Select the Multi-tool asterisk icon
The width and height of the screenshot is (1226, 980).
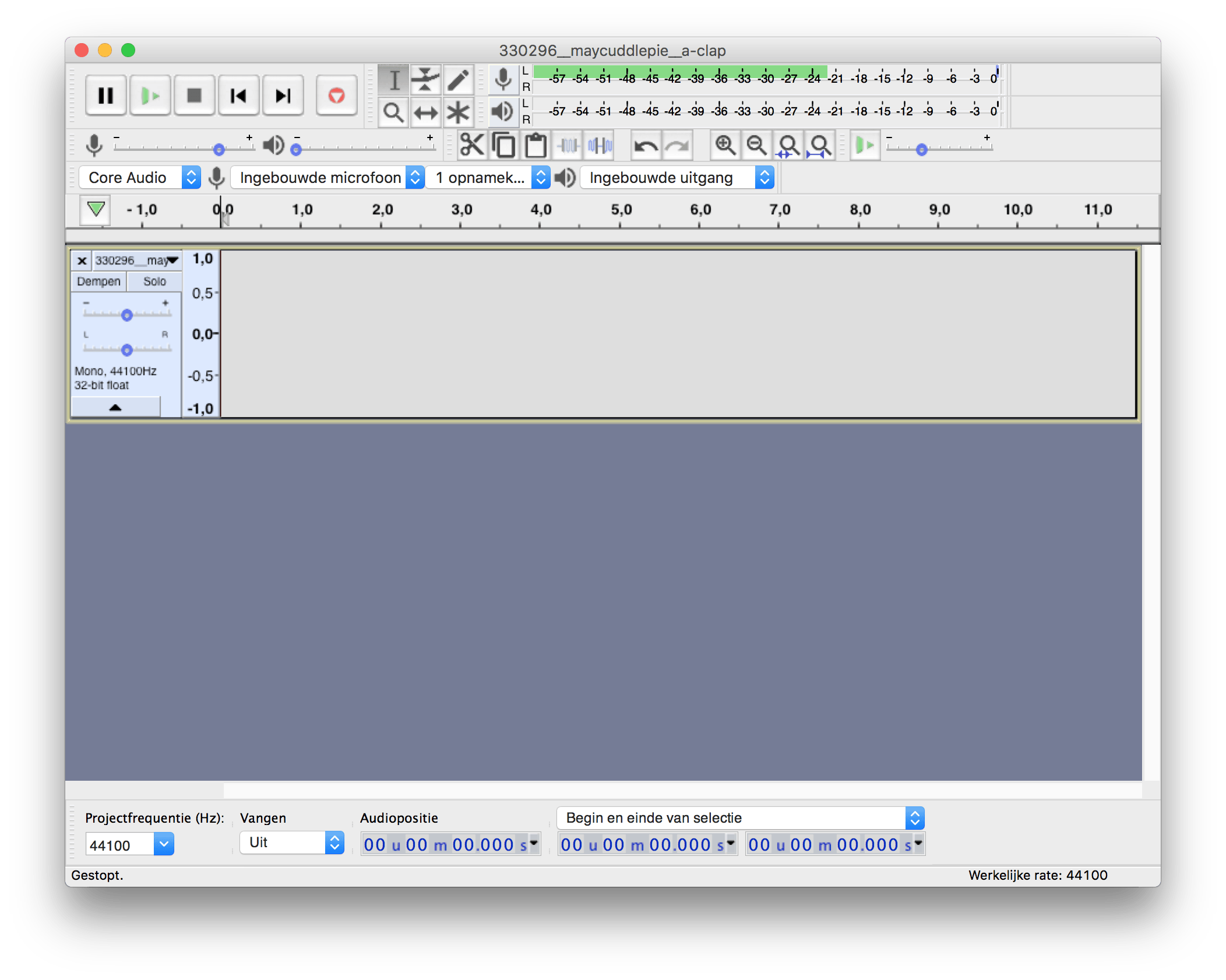[458, 112]
